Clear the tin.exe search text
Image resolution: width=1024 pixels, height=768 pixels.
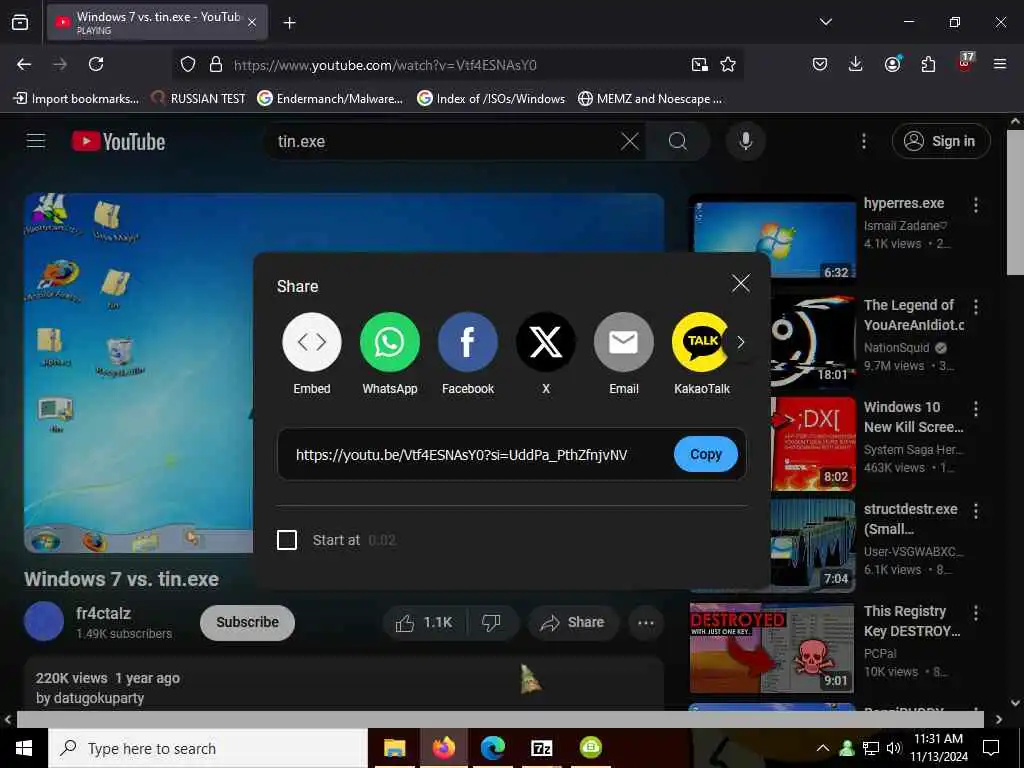(630, 141)
